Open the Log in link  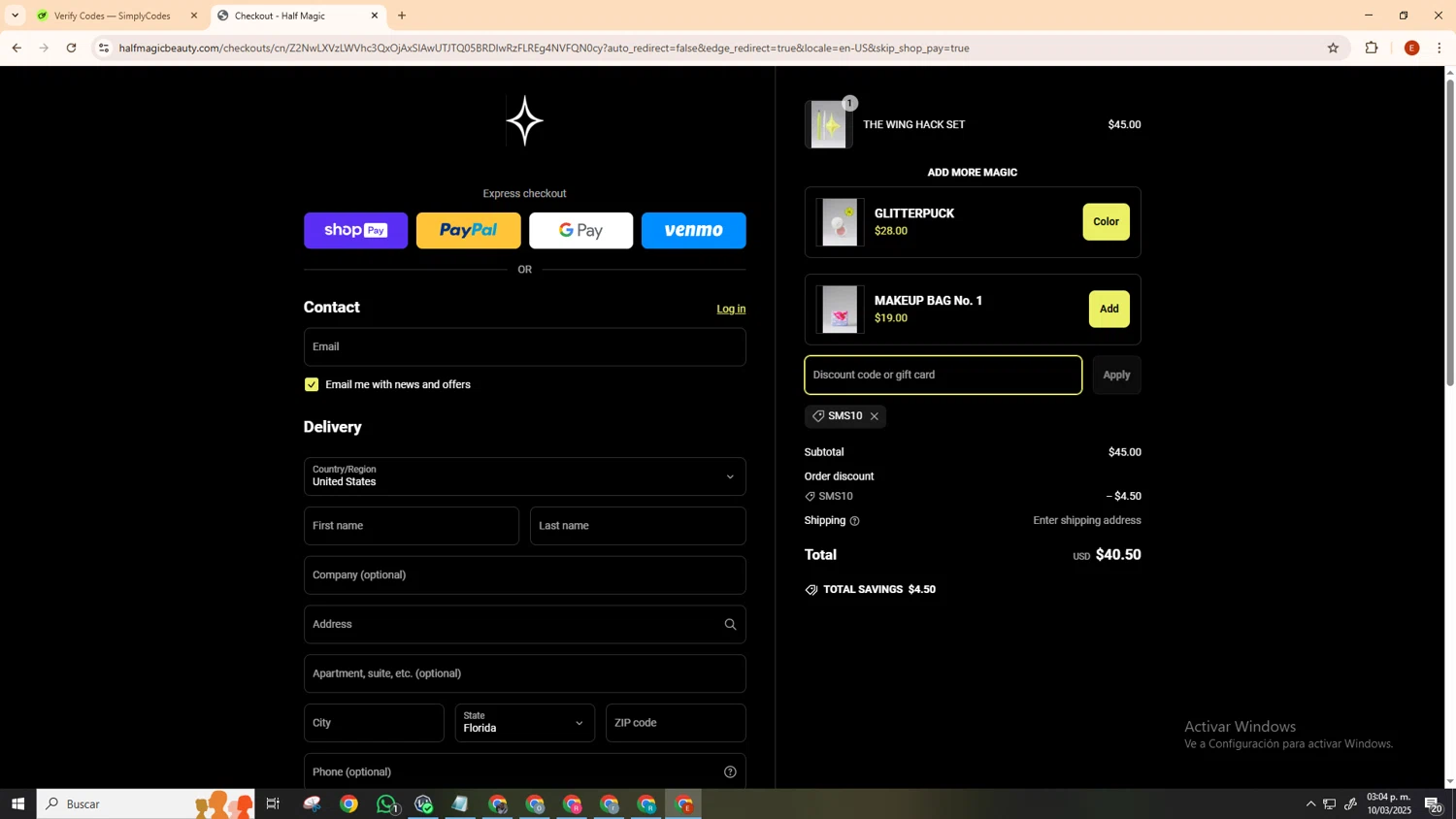(731, 309)
